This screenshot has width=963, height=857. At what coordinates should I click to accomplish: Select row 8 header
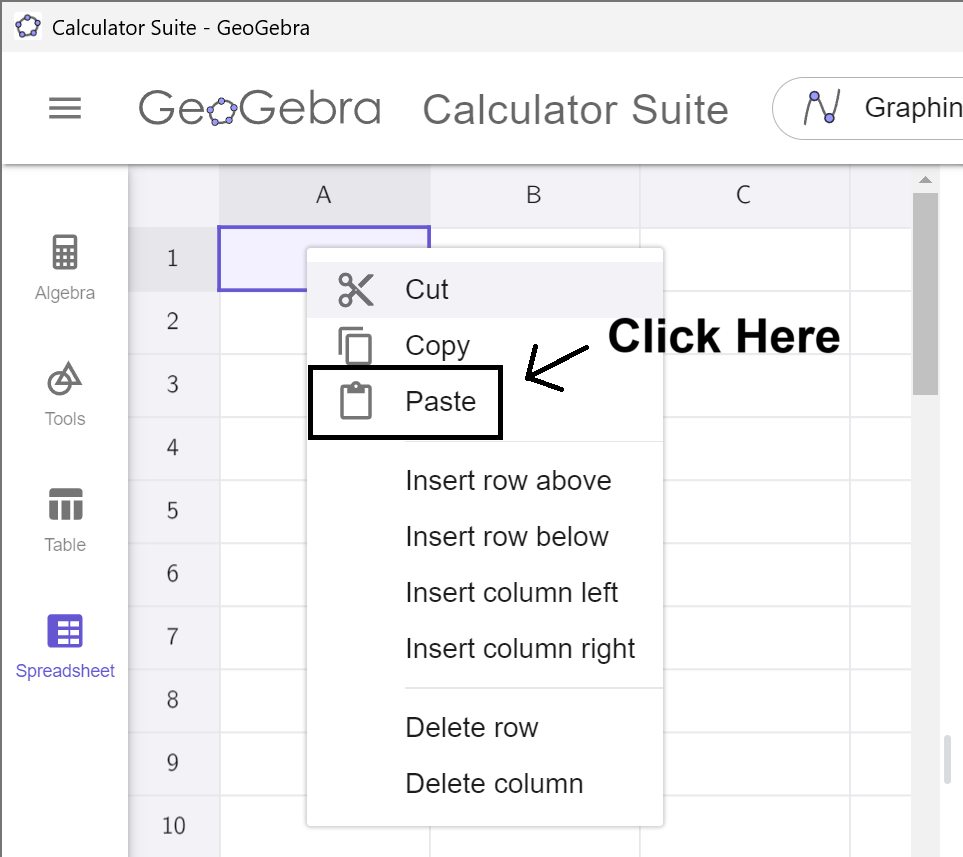point(173,700)
